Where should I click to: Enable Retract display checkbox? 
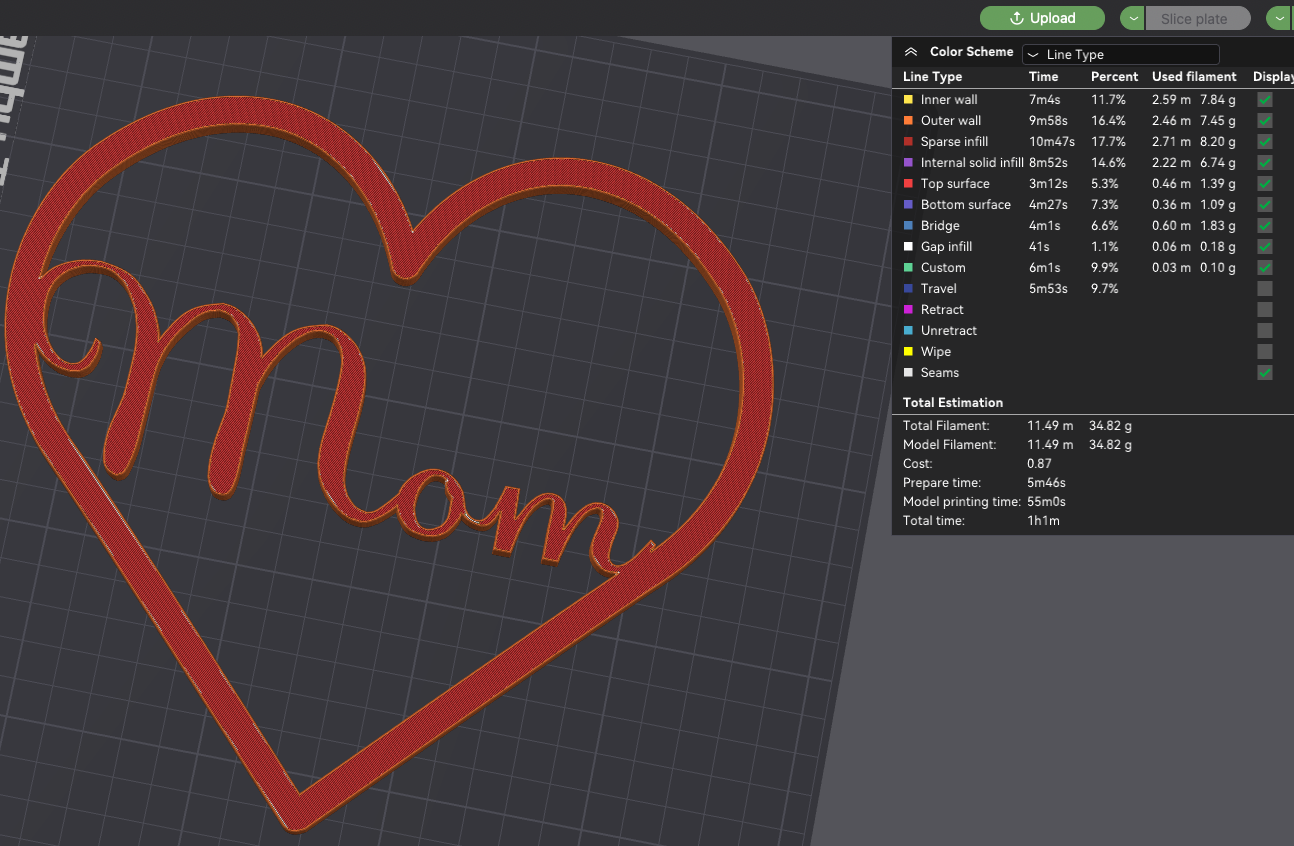click(1265, 310)
